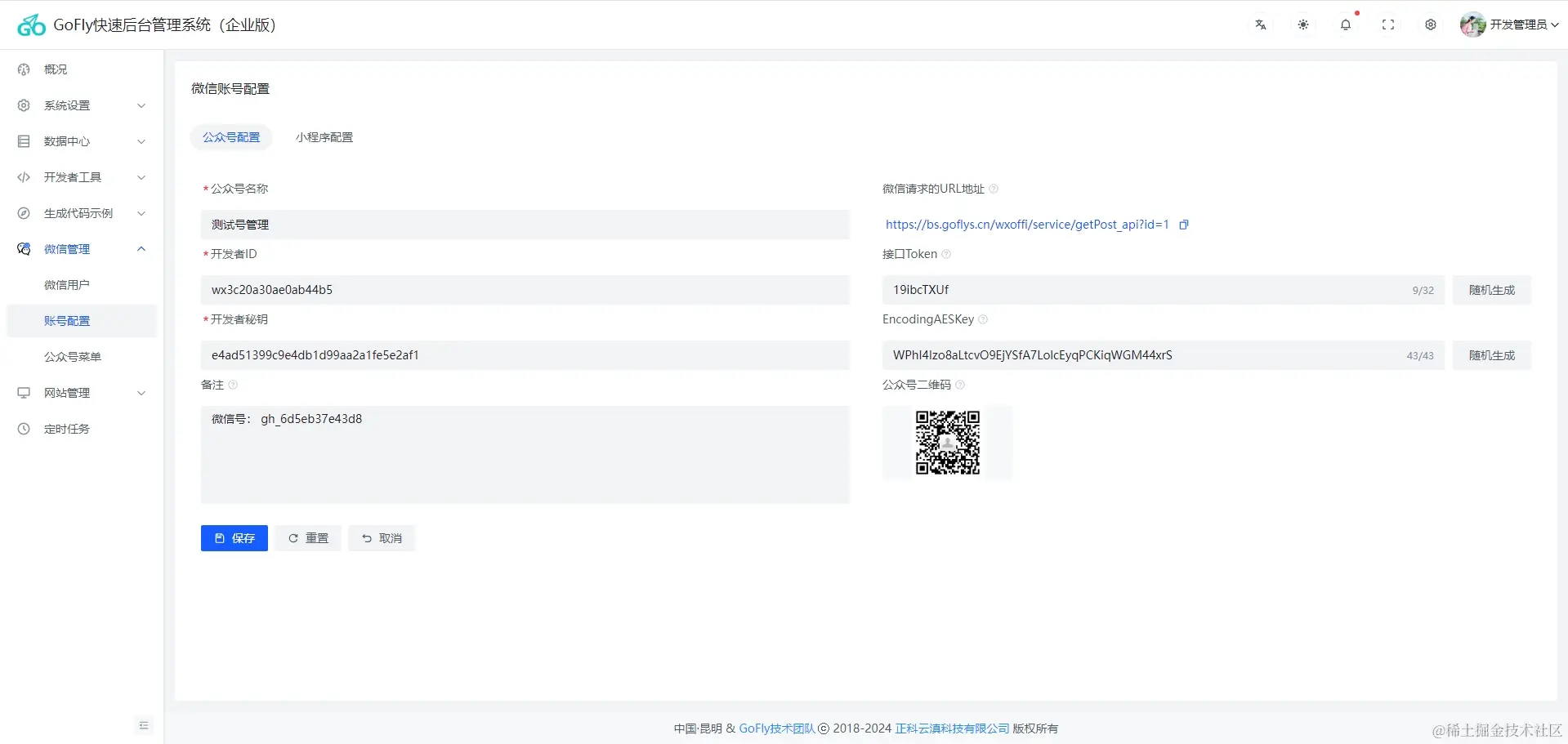Click the 生成代码示例 compass icon

[x=24, y=213]
